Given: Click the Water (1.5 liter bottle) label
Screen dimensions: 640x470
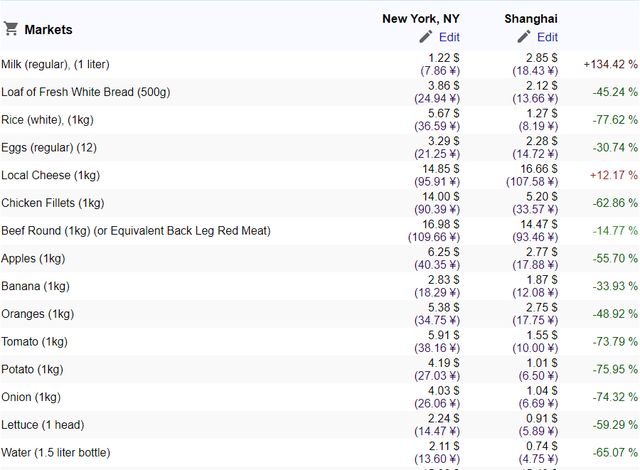Looking at the screenshot, I should click(56, 453).
